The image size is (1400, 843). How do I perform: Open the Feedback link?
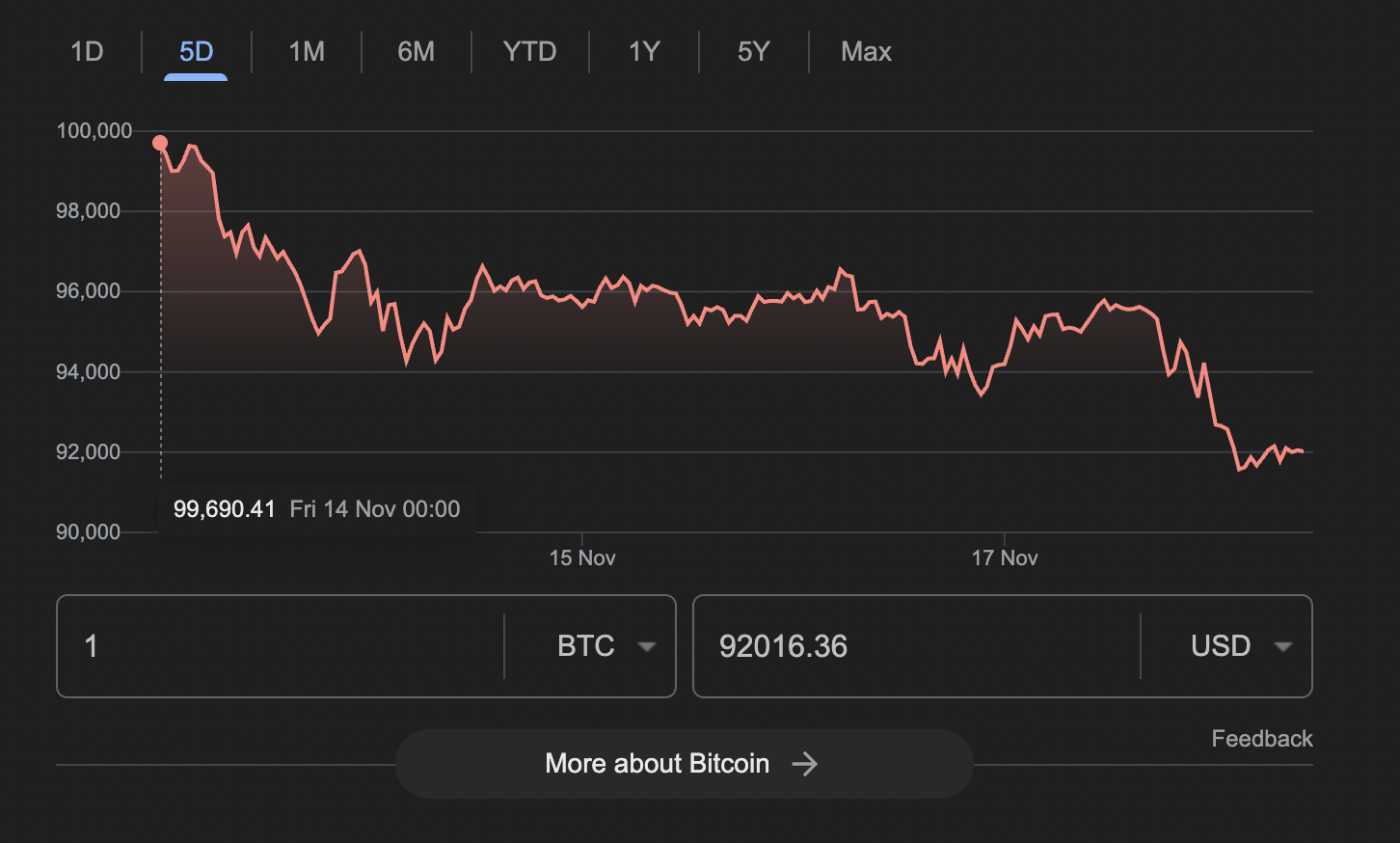tap(1261, 739)
